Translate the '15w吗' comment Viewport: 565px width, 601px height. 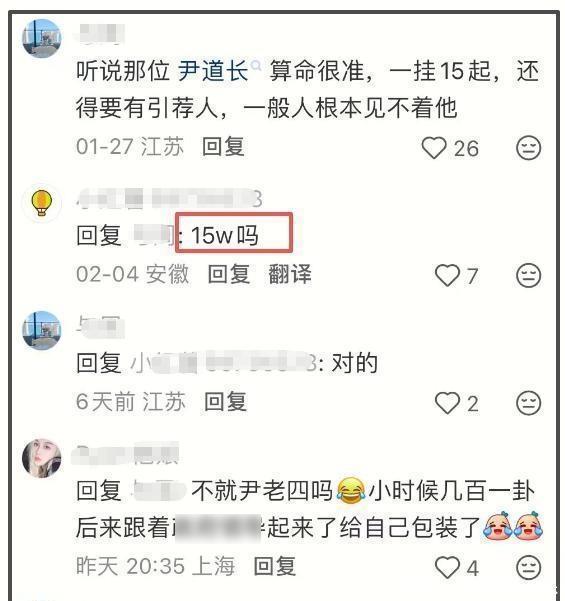click(290, 274)
